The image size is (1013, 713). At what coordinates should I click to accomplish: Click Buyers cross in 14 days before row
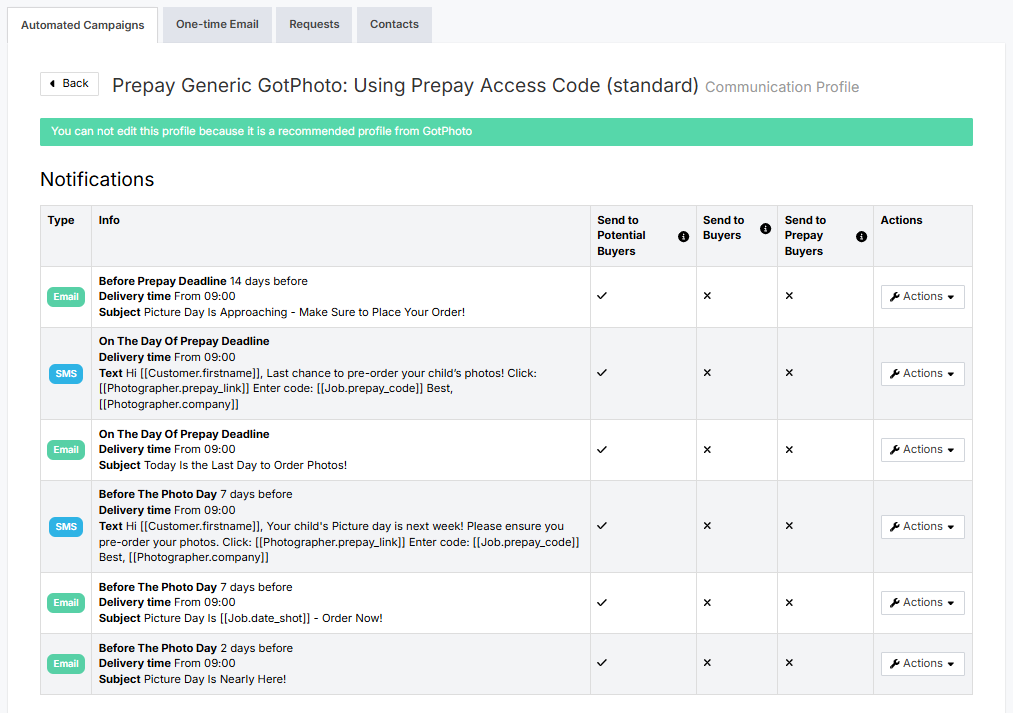click(x=707, y=296)
